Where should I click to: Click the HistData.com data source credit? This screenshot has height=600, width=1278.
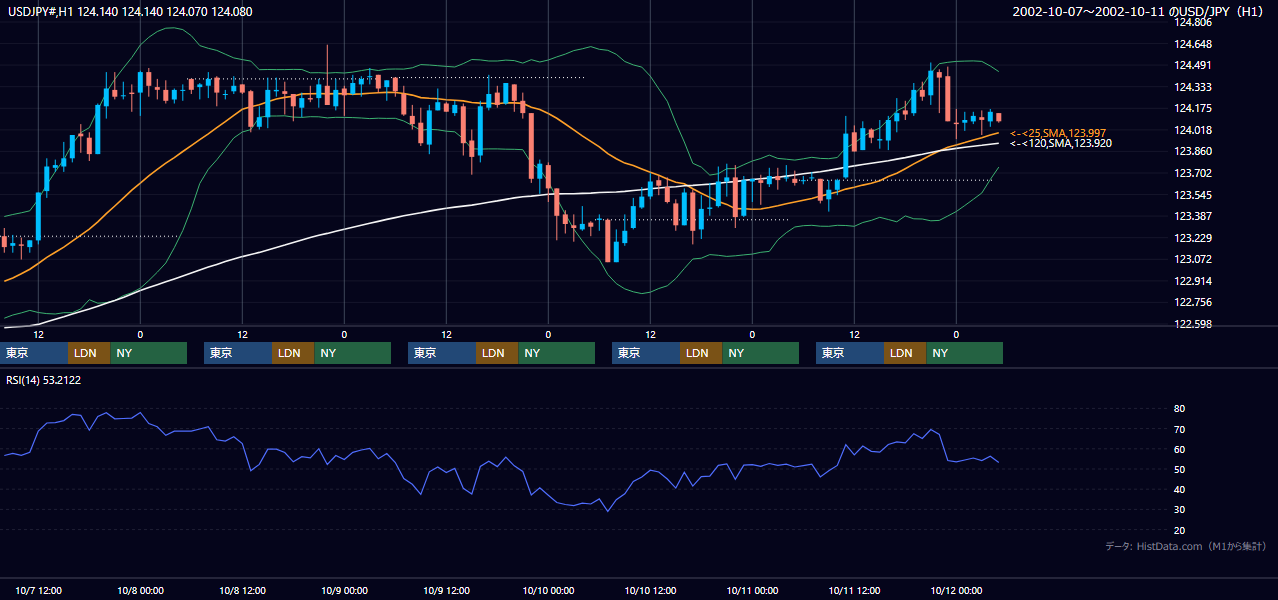click(1187, 547)
